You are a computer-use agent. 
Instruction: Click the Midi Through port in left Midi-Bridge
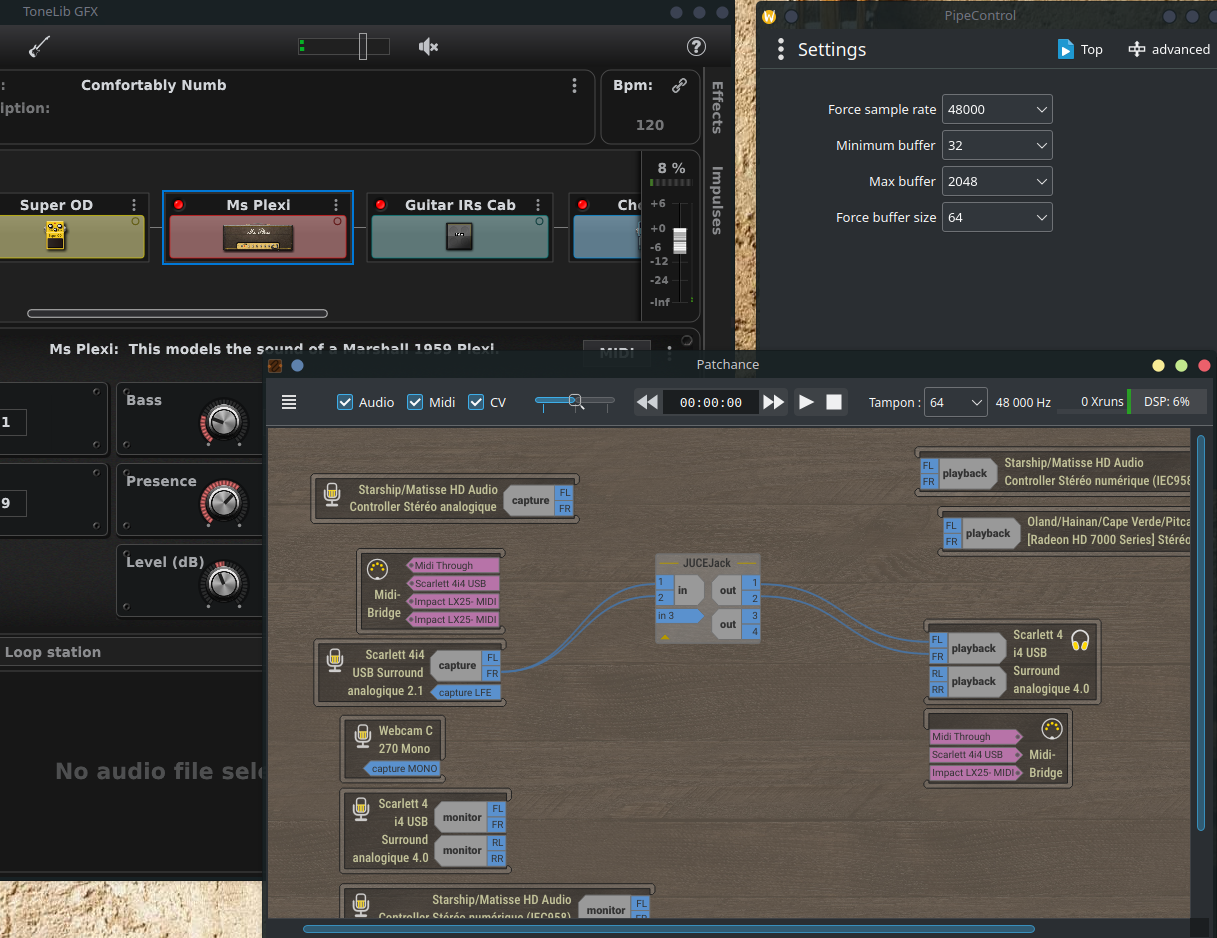[x=453, y=565]
